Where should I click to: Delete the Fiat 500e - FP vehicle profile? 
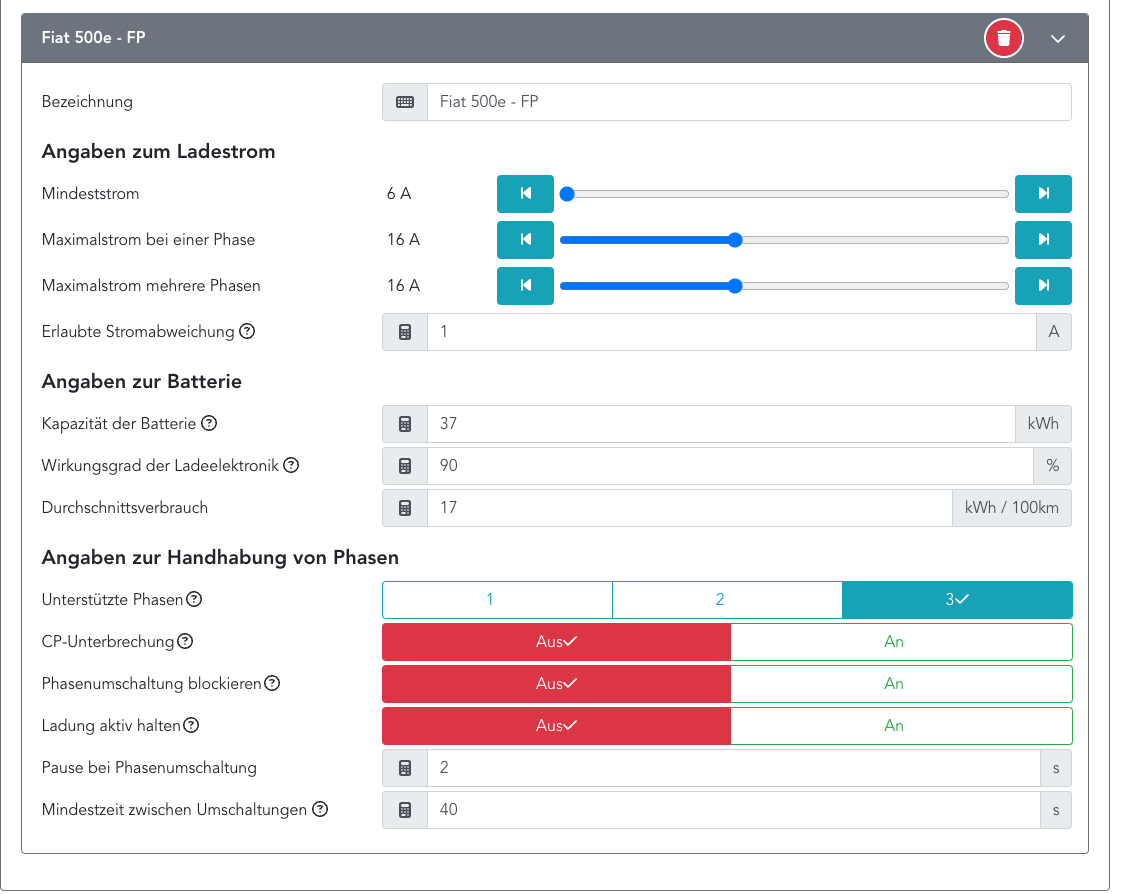coord(1004,38)
